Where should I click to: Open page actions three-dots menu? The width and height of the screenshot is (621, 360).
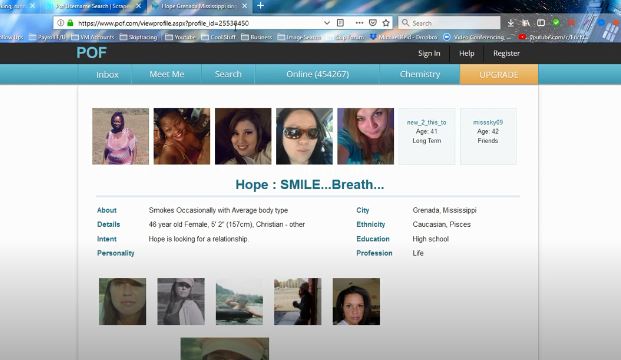(359, 23)
